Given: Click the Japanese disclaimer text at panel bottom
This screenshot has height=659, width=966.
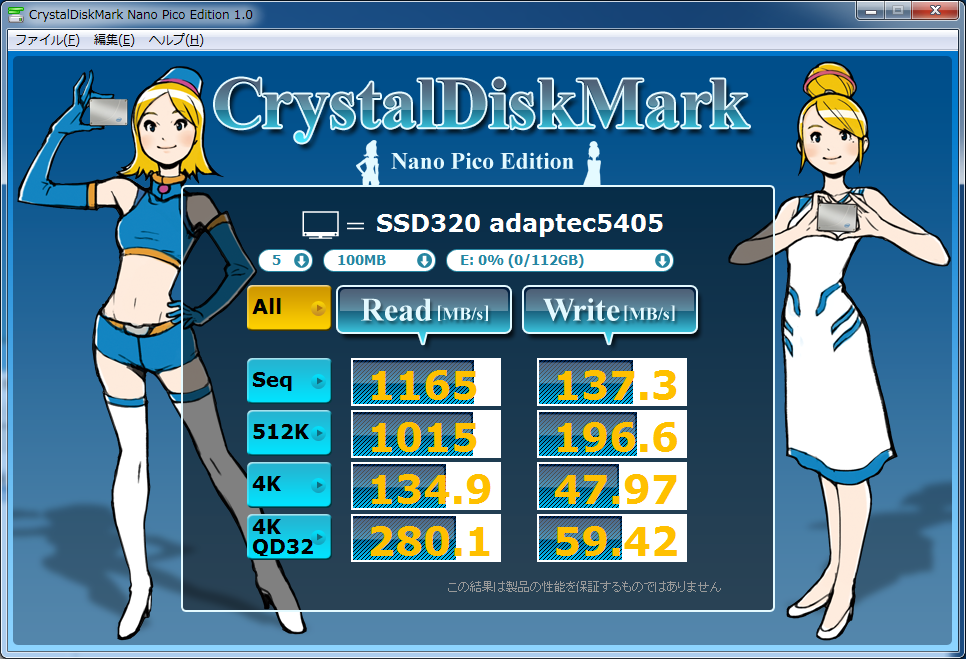Looking at the screenshot, I should pos(583,586).
